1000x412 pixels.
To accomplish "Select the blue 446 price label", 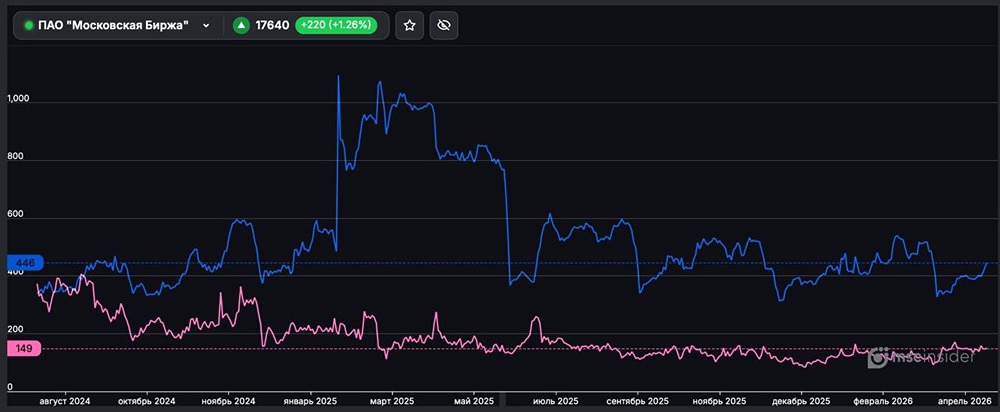I will coord(25,263).
